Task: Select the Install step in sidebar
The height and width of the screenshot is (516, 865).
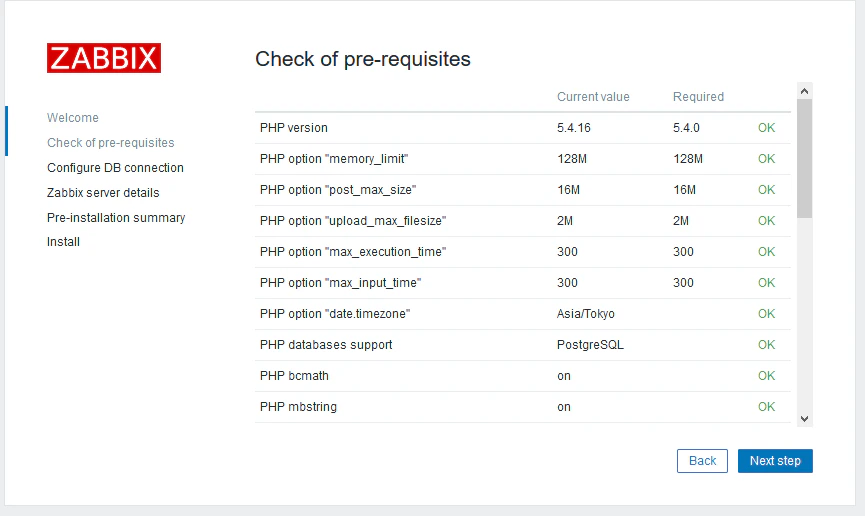Action: click(63, 242)
